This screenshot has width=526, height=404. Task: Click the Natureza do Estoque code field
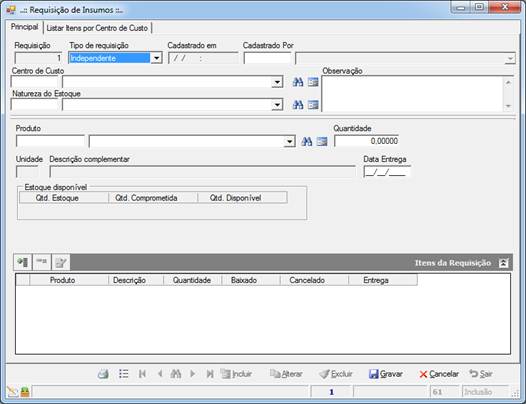click(x=35, y=105)
